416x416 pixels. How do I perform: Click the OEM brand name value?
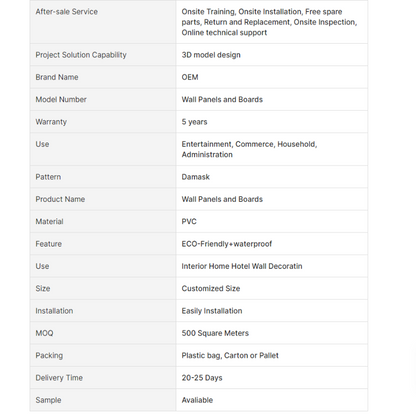(190, 77)
